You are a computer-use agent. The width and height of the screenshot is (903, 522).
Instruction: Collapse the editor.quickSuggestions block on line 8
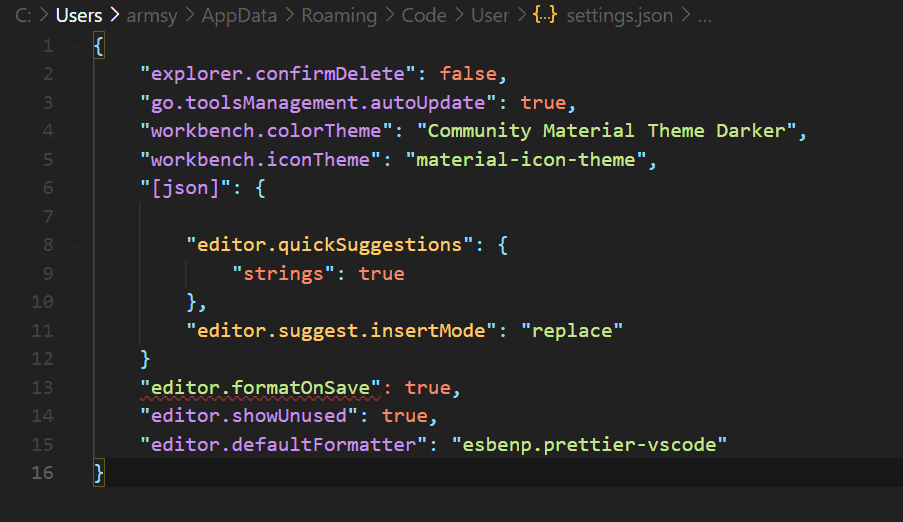[x=76, y=244]
